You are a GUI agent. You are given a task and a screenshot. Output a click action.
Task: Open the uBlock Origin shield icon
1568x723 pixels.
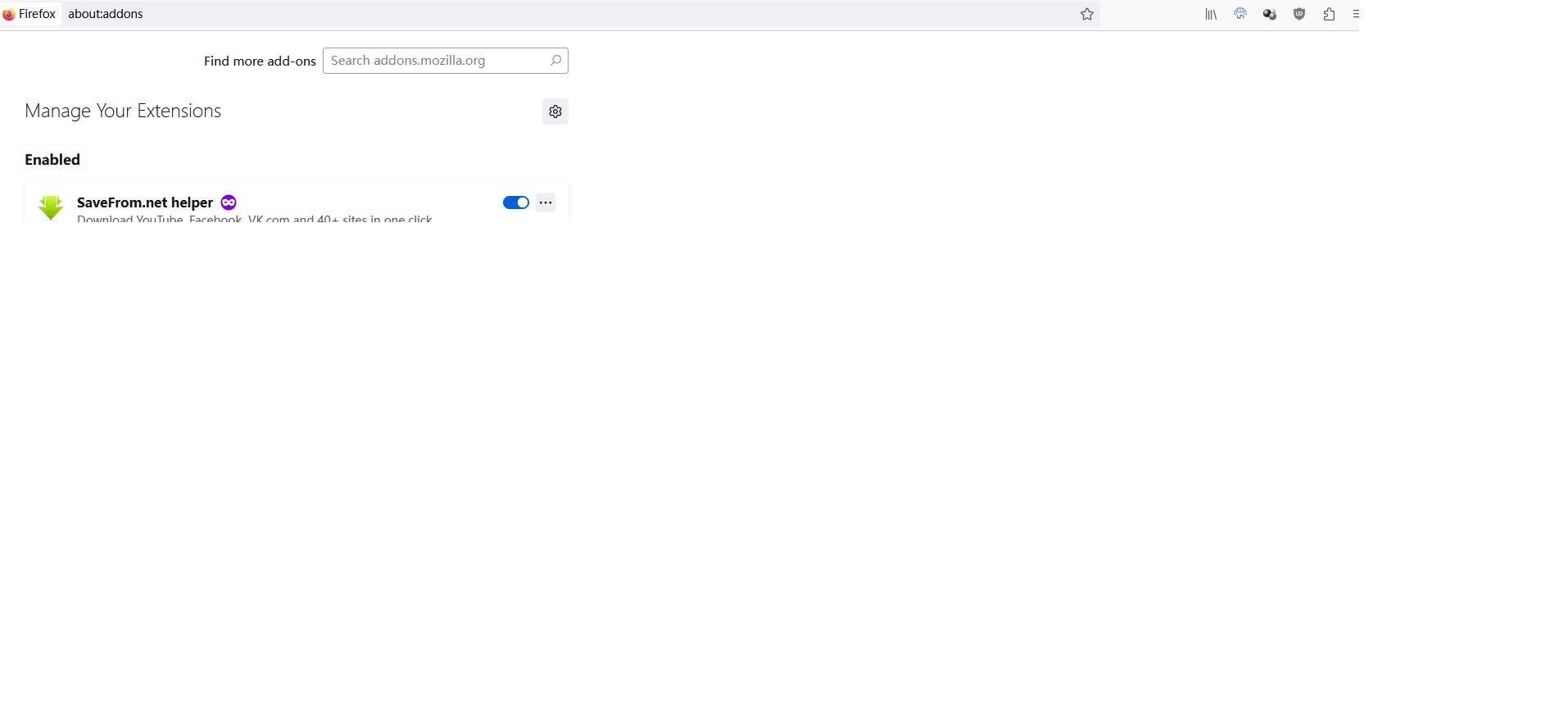pyautogui.click(x=1299, y=14)
